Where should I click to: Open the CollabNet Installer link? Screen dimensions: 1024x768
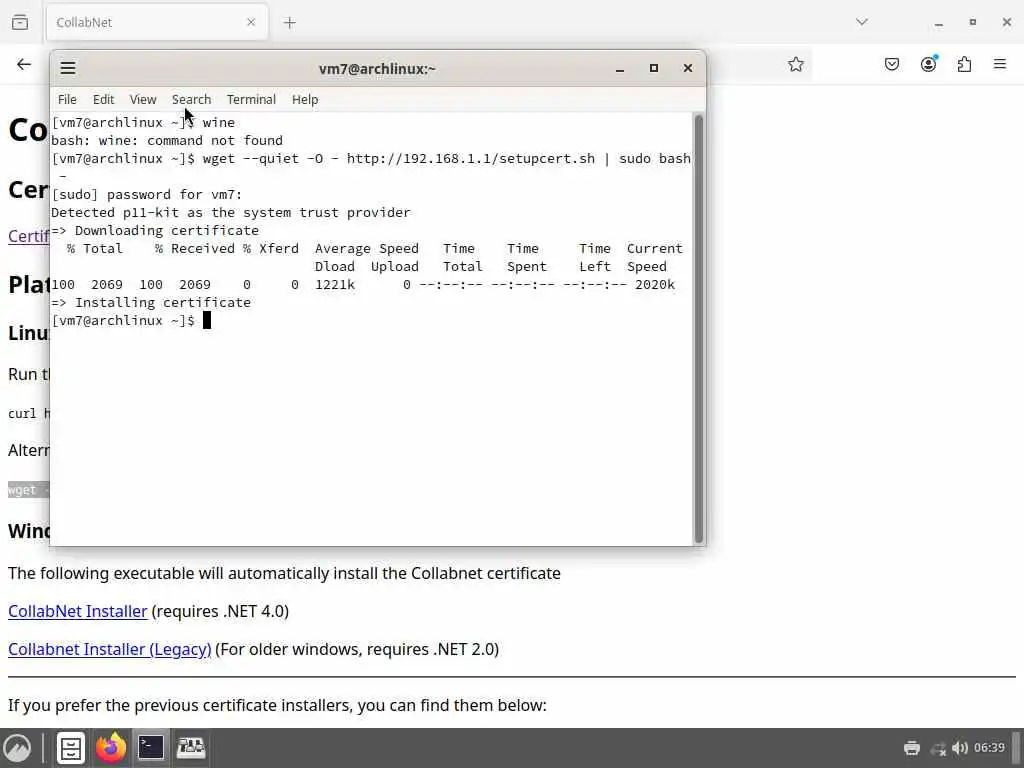coord(78,611)
